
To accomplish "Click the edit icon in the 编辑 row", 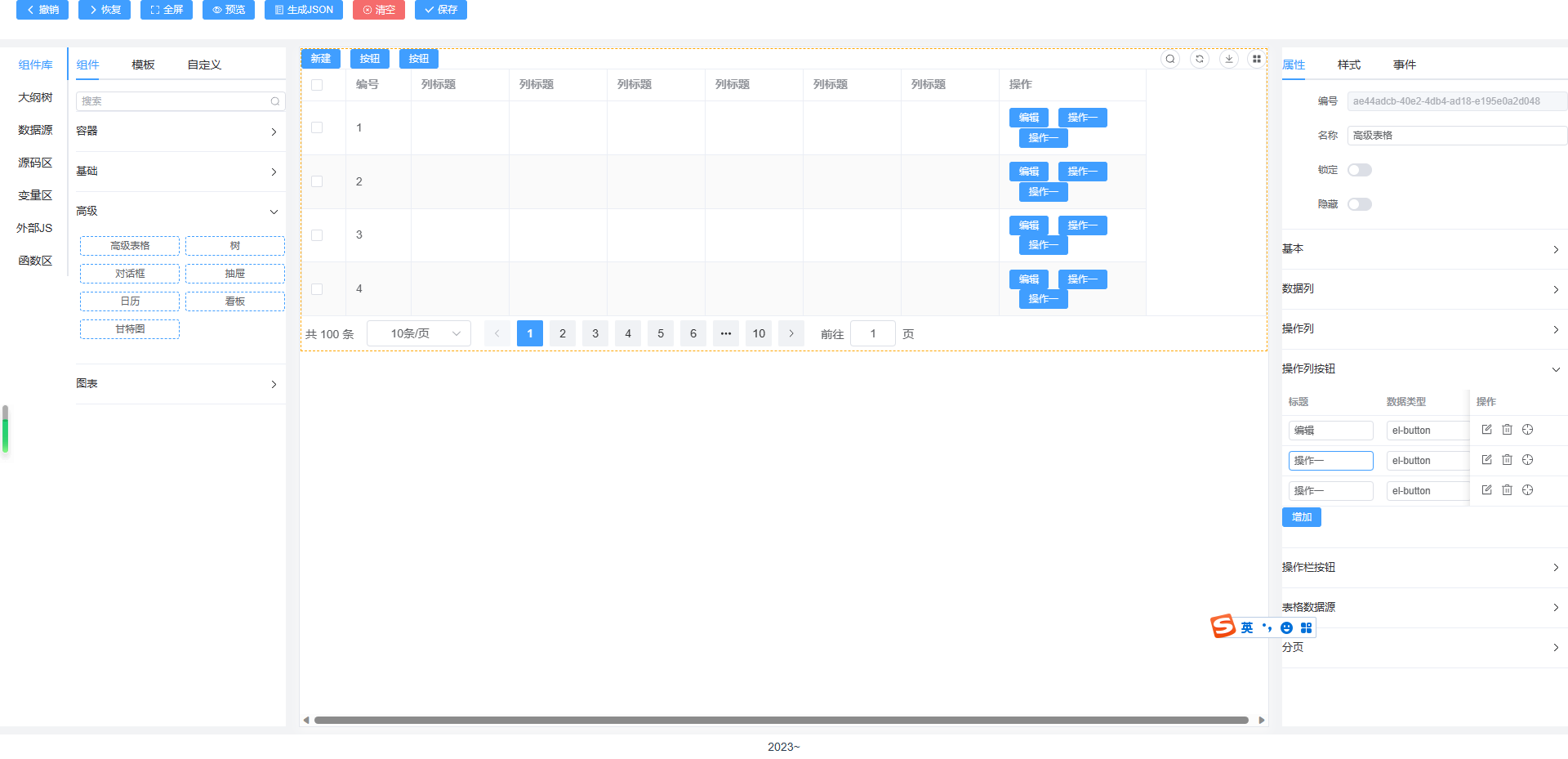I will (1486, 430).
